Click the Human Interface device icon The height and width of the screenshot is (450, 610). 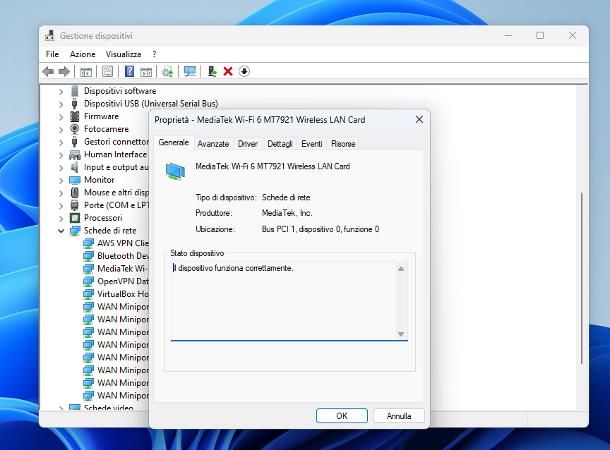point(75,155)
